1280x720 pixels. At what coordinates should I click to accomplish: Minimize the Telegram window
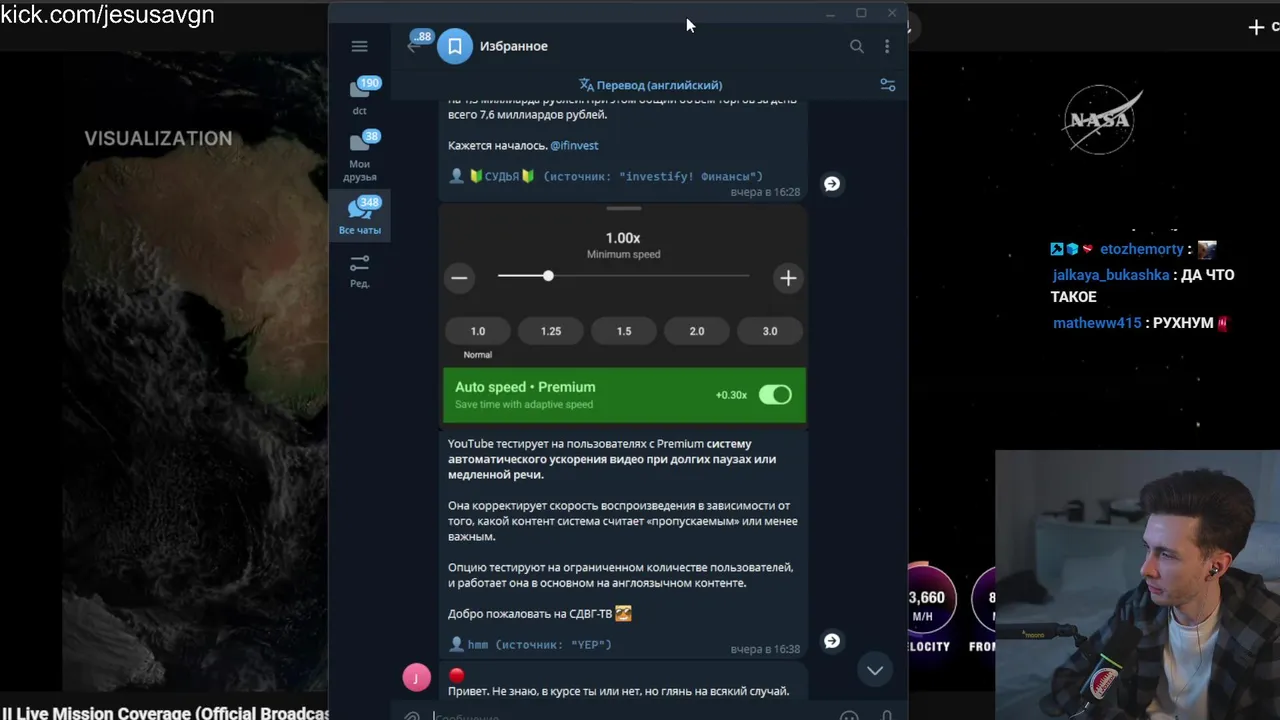pyautogui.click(x=830, y=13)
